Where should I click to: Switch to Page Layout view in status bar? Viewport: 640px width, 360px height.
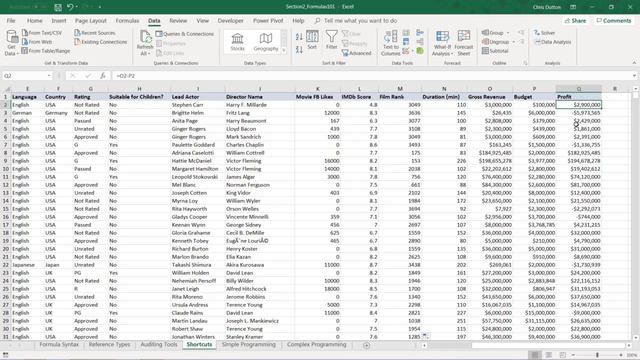coord(549,355)
